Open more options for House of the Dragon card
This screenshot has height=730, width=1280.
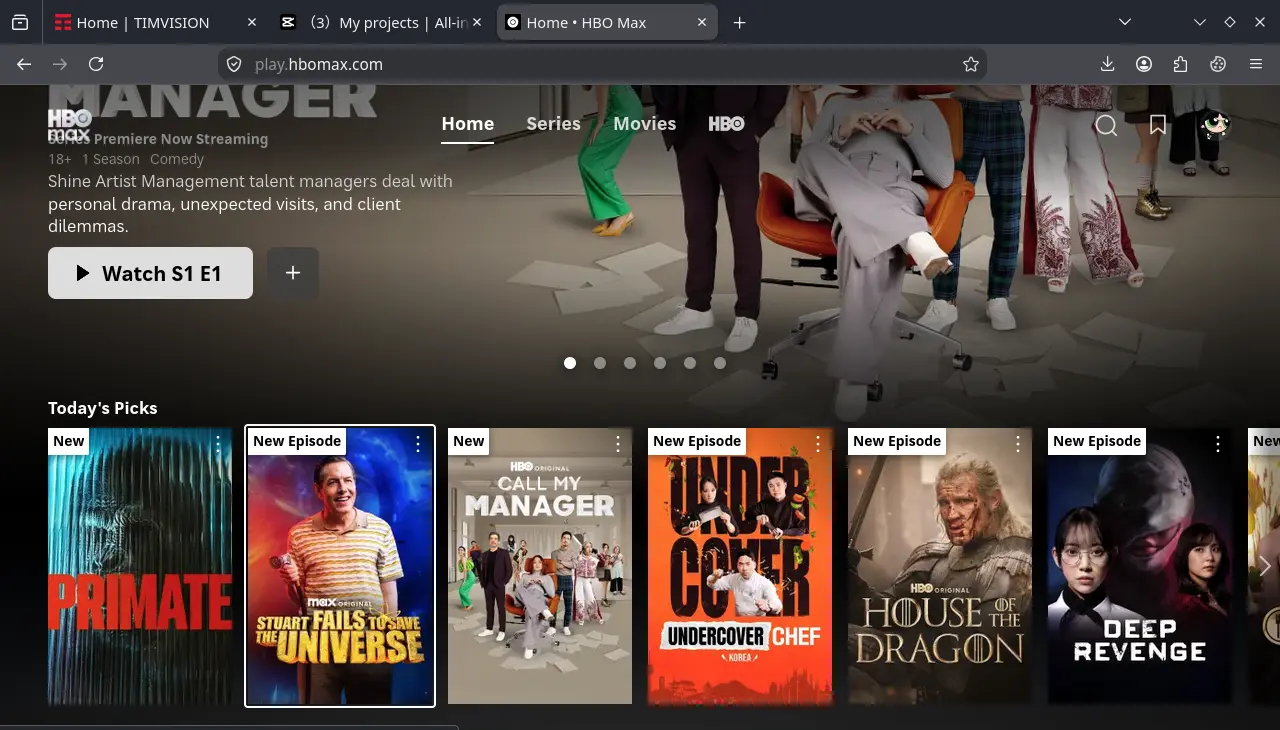[x=1018, y=445]
